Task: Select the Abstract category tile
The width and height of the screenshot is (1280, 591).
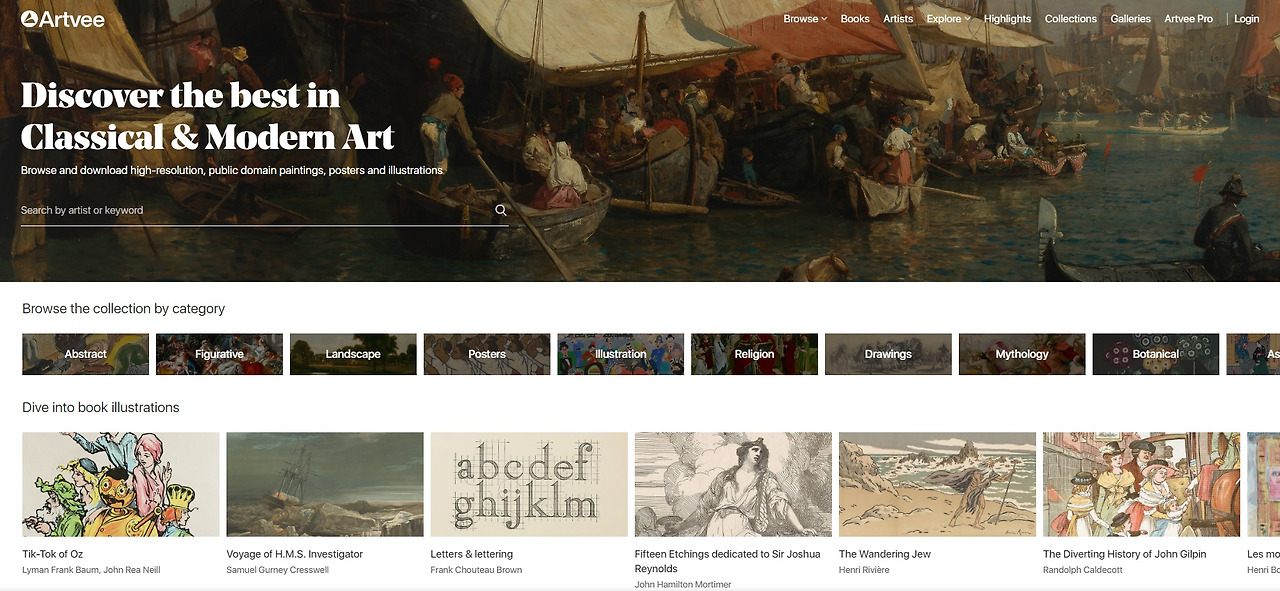Action: (x=85, y=354)
